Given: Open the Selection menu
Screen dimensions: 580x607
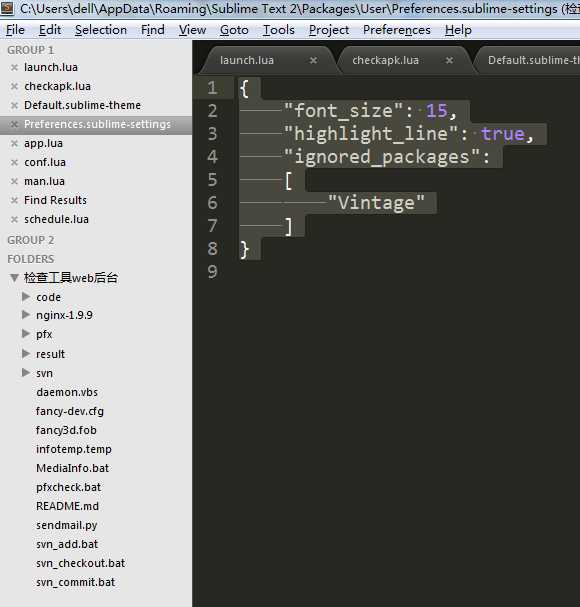Looking at the screenshot, I should pyautogui.click(x=101, y=30).
